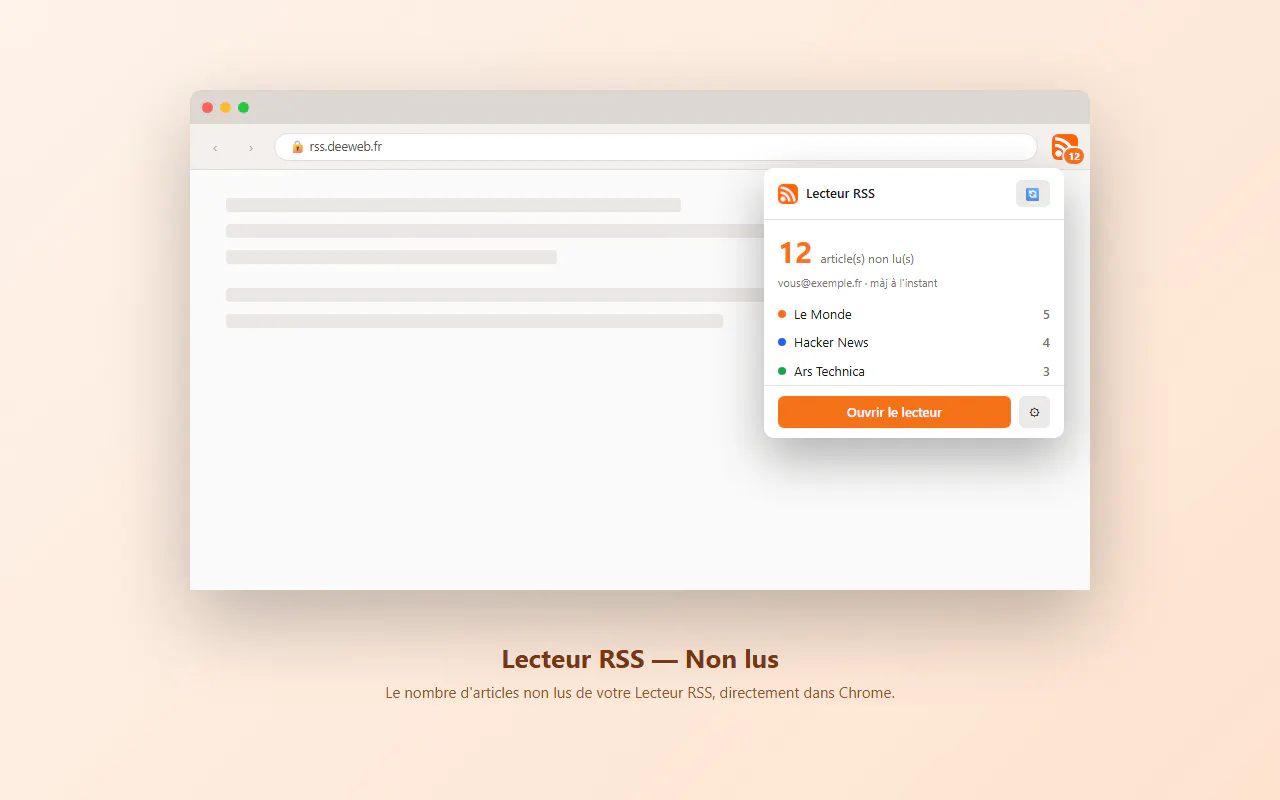This screenshot has width=1280, height=800.
Task: Refresh the feed count in the popup
Action: (x=1033, y=194)
